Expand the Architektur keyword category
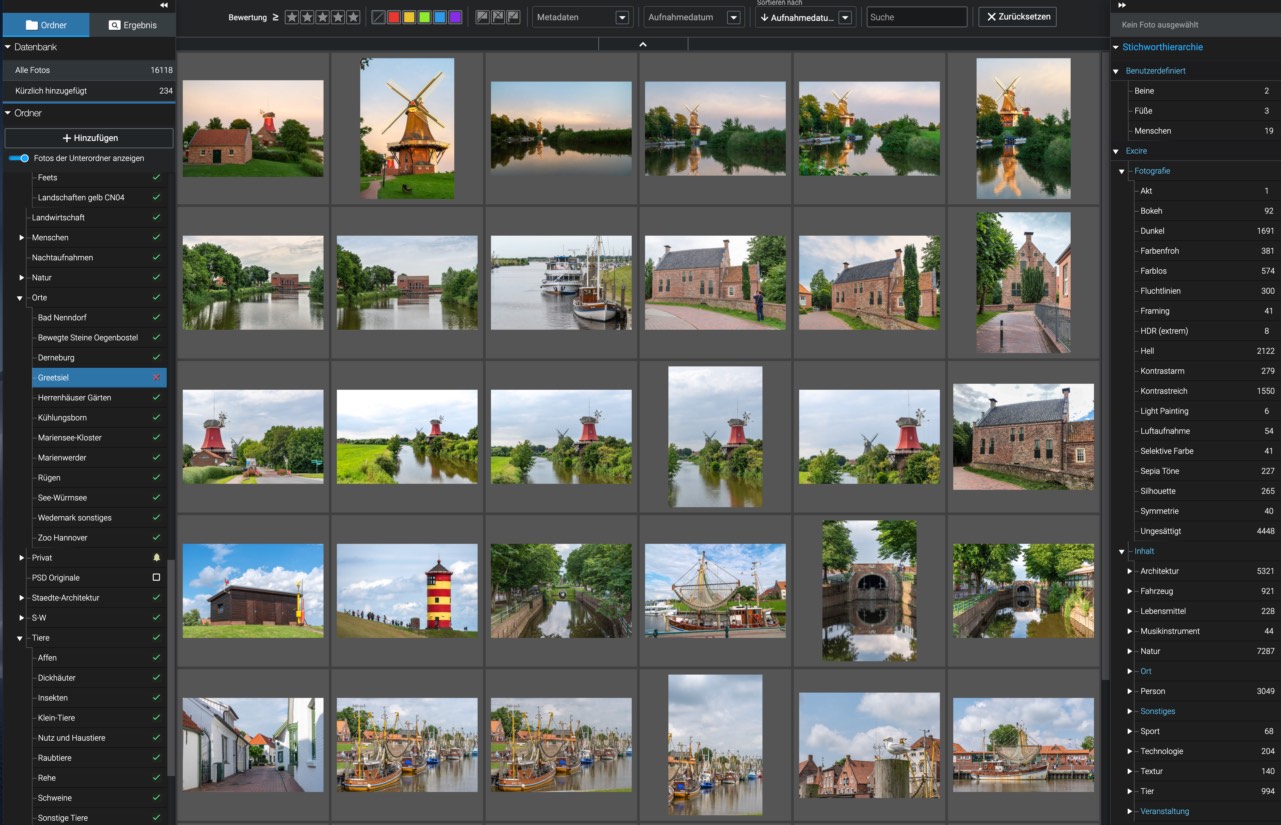 pos(1130,571)
